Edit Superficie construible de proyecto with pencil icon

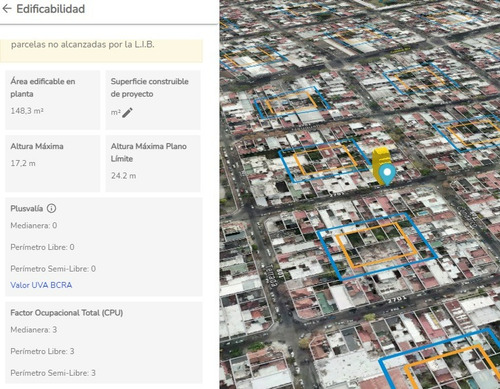(x=127, y=113)
